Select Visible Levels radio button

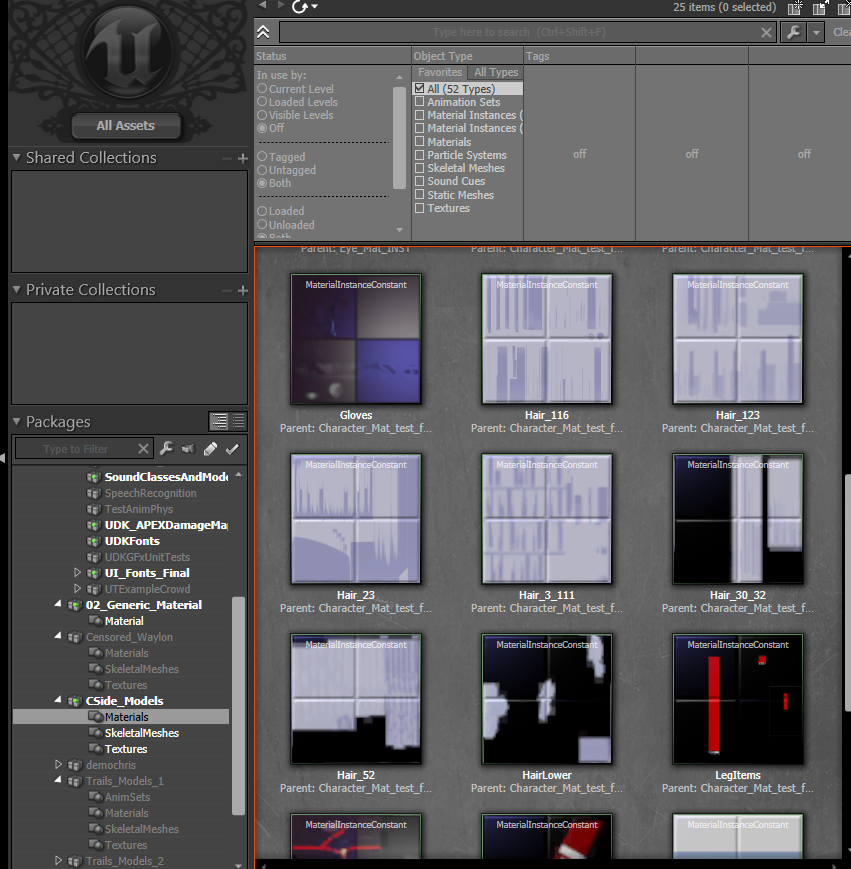[x=263, y=115]
